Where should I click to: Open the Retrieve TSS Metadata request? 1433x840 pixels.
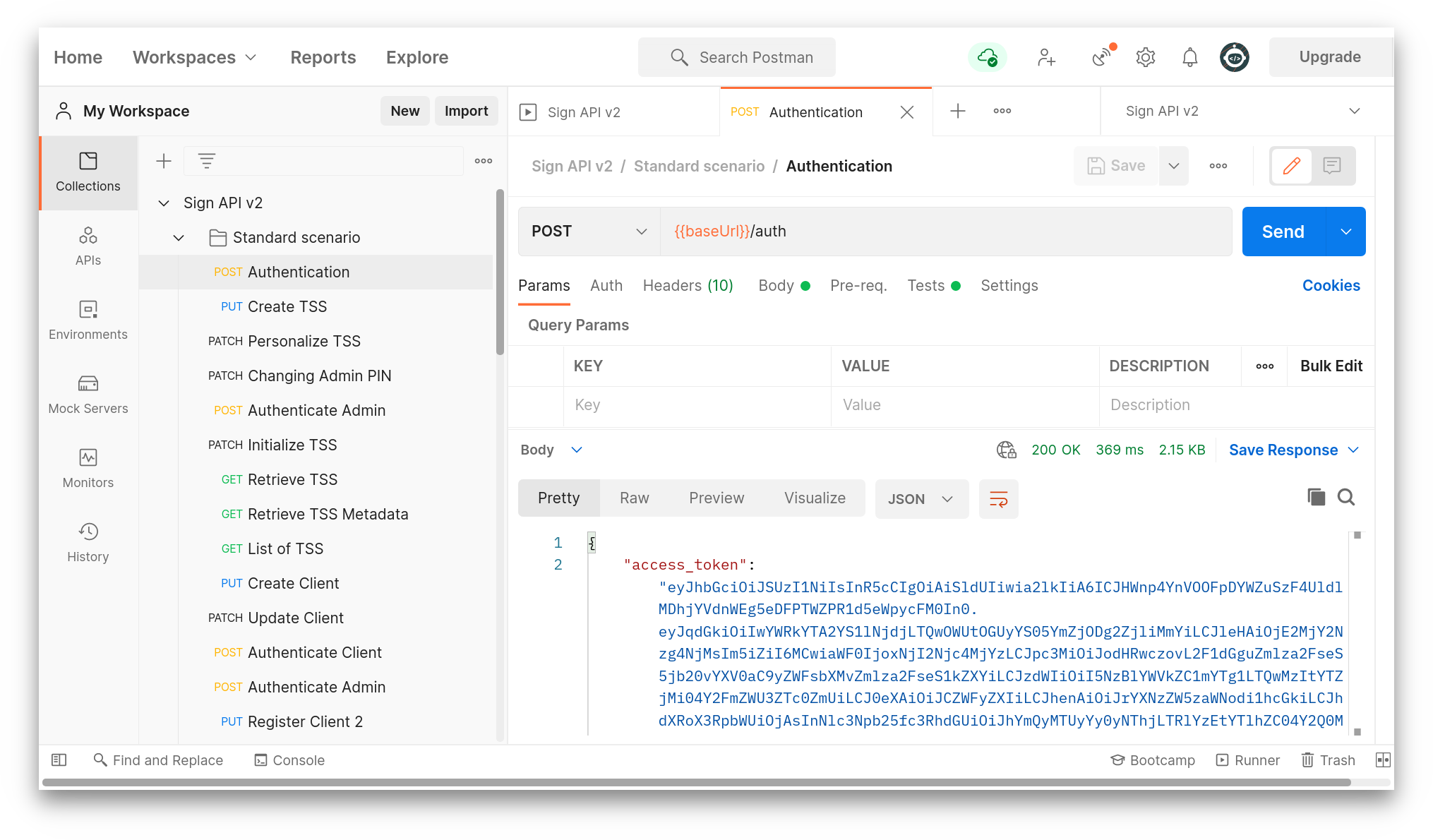coord(328,514)
